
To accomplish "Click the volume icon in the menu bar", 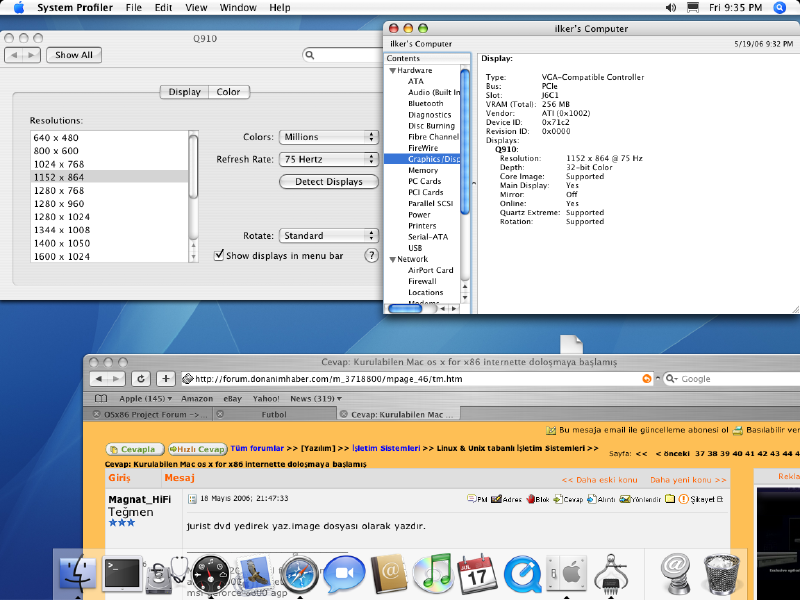I will tap(671, 8).
